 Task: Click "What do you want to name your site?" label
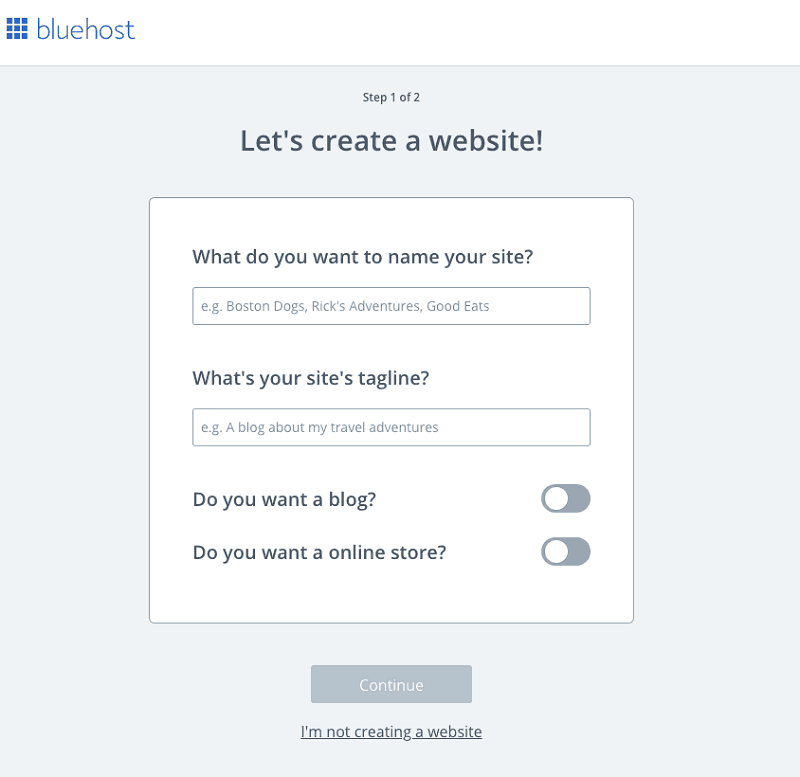pos(362,257)
